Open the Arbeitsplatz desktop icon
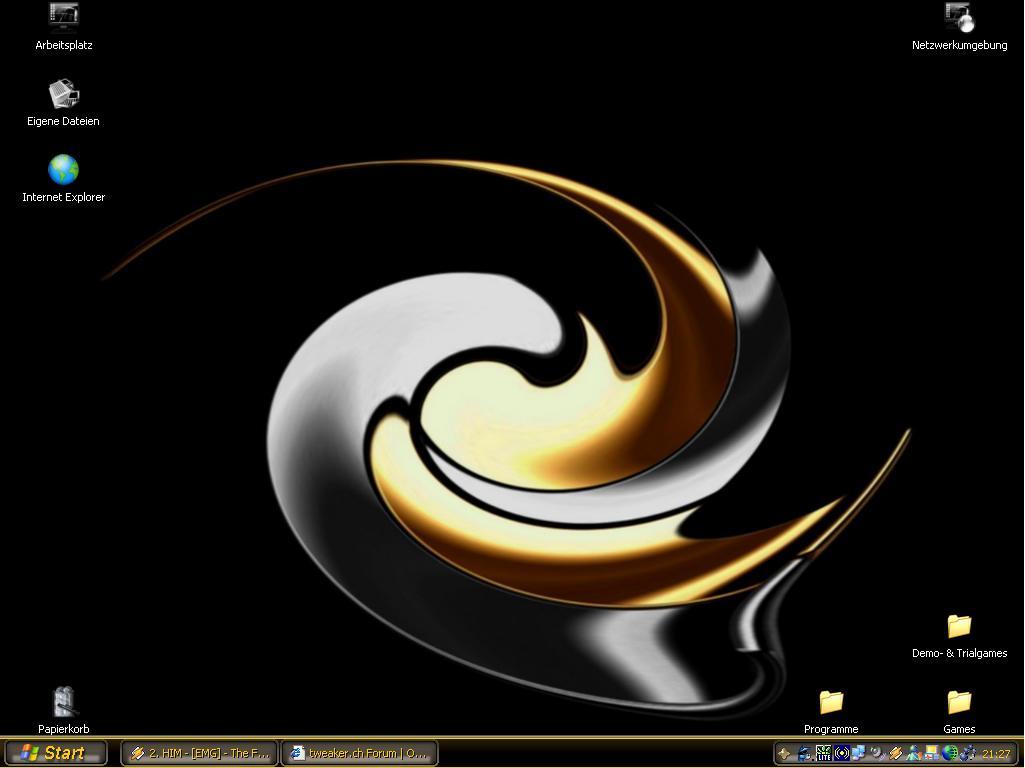The height and width of the screenshot is (768, 1025). coord(63,17)
